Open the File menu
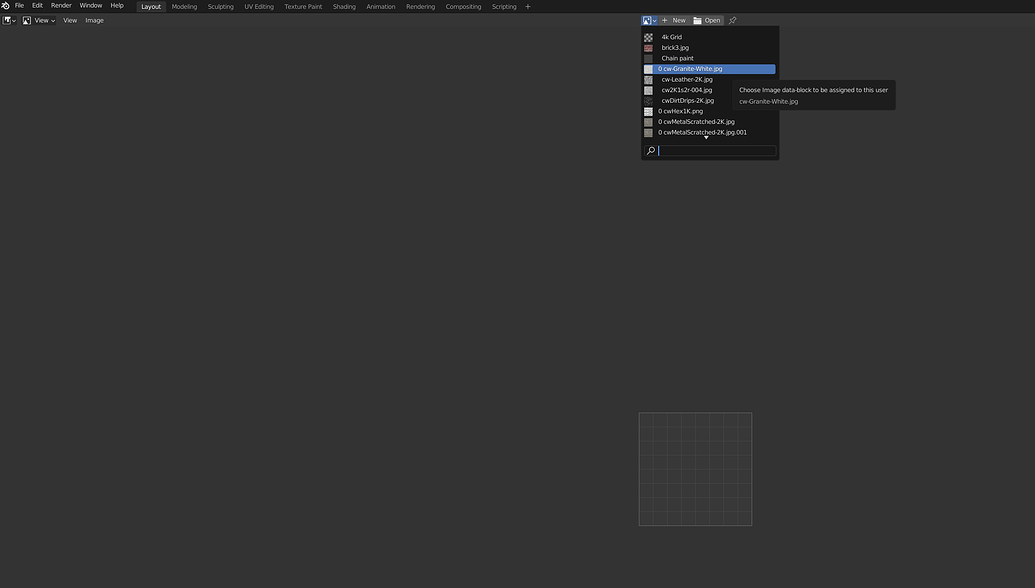Screen dimensions: 1035x588 click(19, 5)
